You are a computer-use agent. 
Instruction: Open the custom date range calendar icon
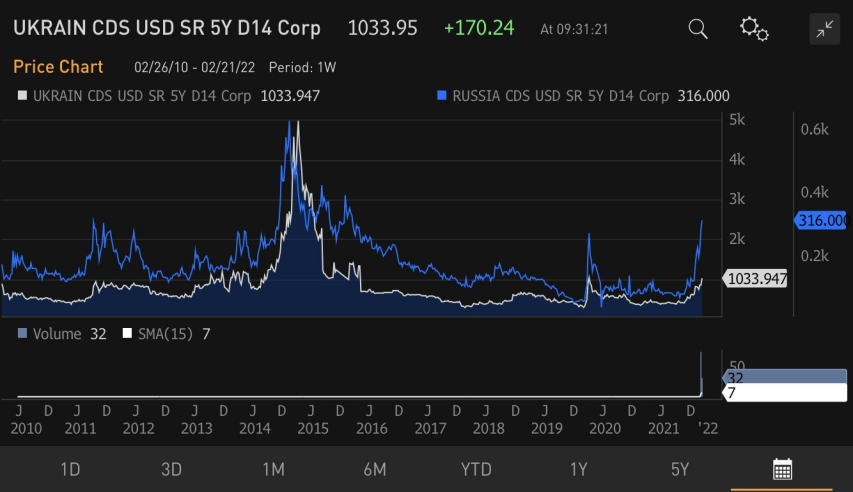click(x=782, y=469)
